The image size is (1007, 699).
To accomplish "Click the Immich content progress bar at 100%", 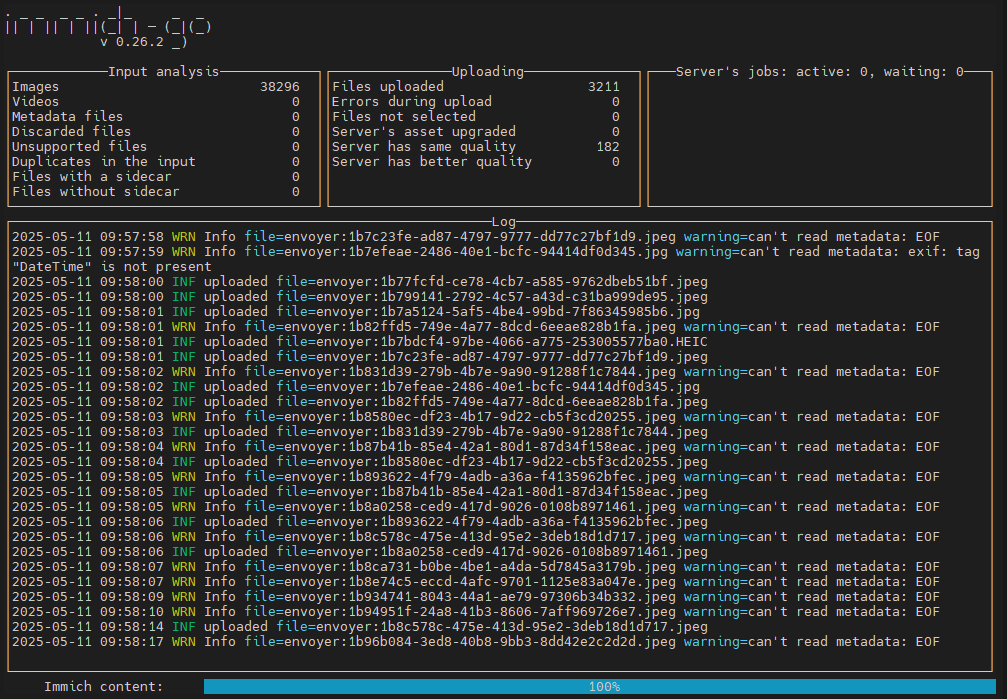I will coord(599,686).
